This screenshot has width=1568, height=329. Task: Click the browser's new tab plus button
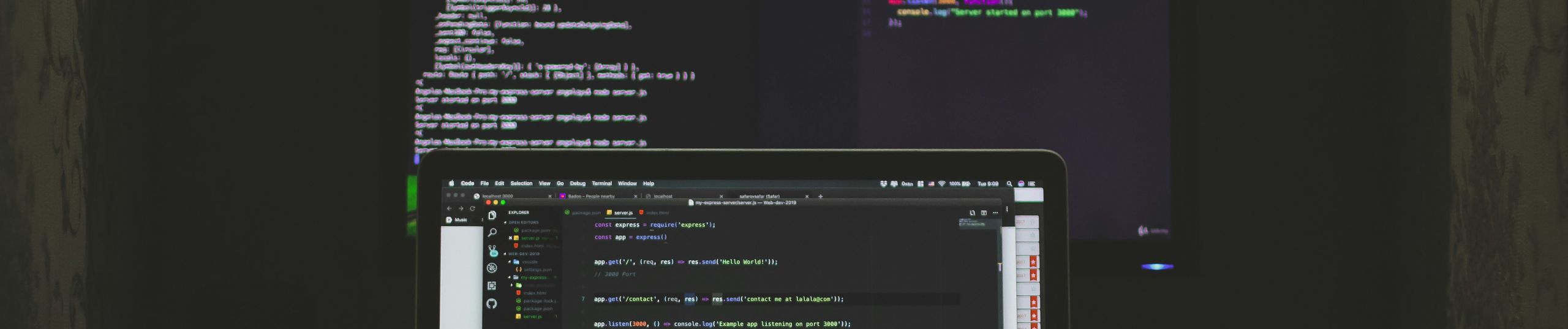(x=821, y=197)
